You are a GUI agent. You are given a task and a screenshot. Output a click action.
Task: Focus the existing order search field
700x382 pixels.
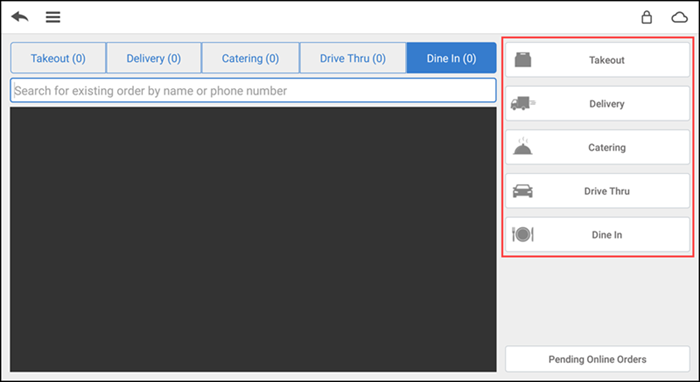[253, 91]
